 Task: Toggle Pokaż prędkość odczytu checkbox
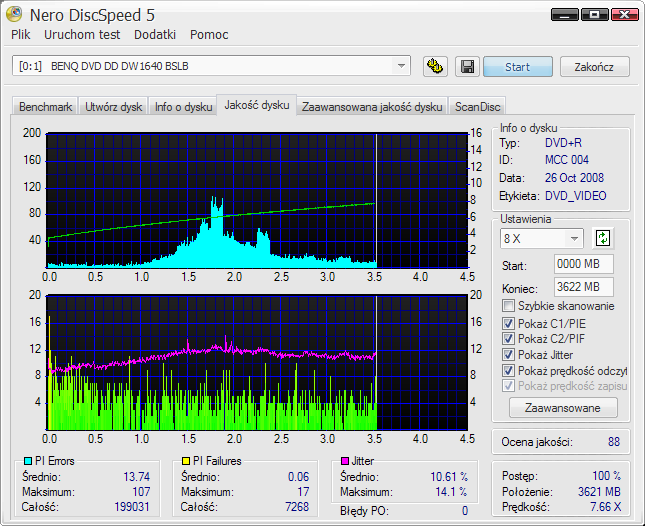pos(508,371)
